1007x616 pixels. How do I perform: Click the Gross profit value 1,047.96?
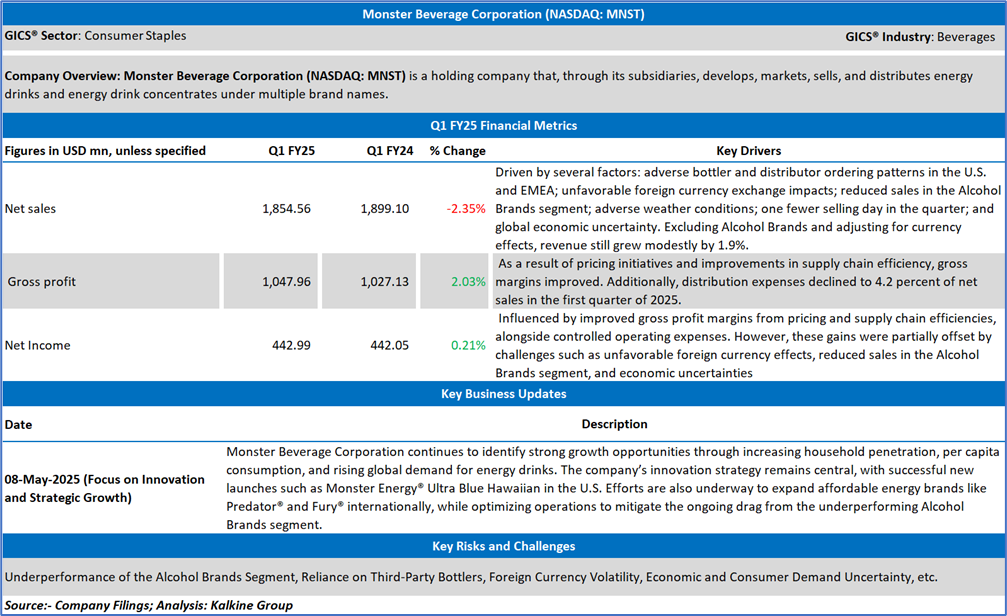click(x=286, y=282)
